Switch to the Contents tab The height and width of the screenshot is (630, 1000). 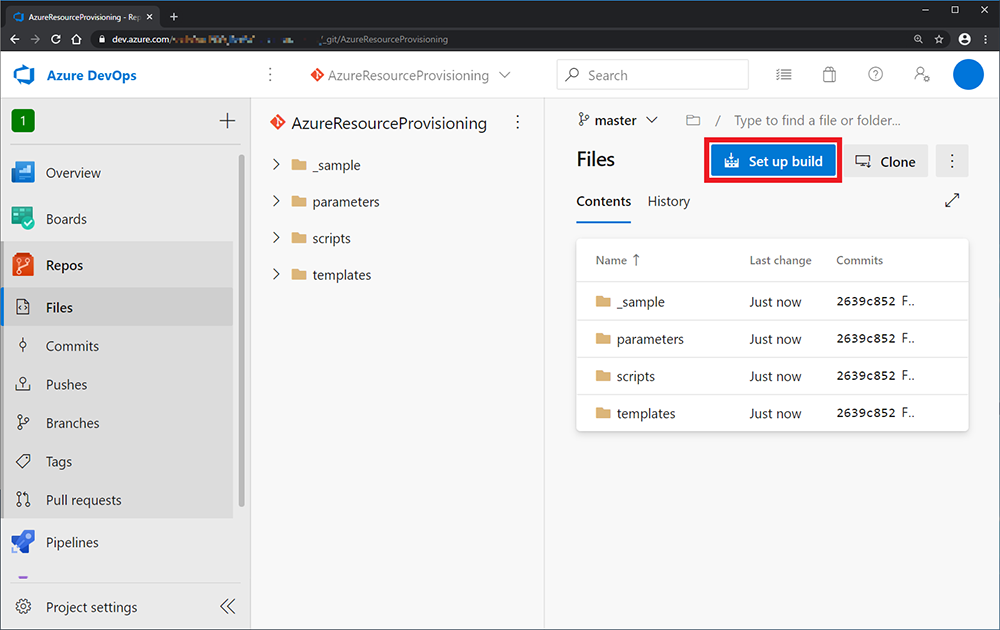point(603,201)
